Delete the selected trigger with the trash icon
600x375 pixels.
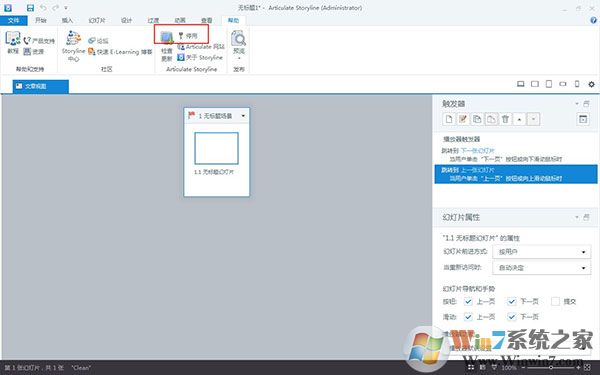coord(505,119)
